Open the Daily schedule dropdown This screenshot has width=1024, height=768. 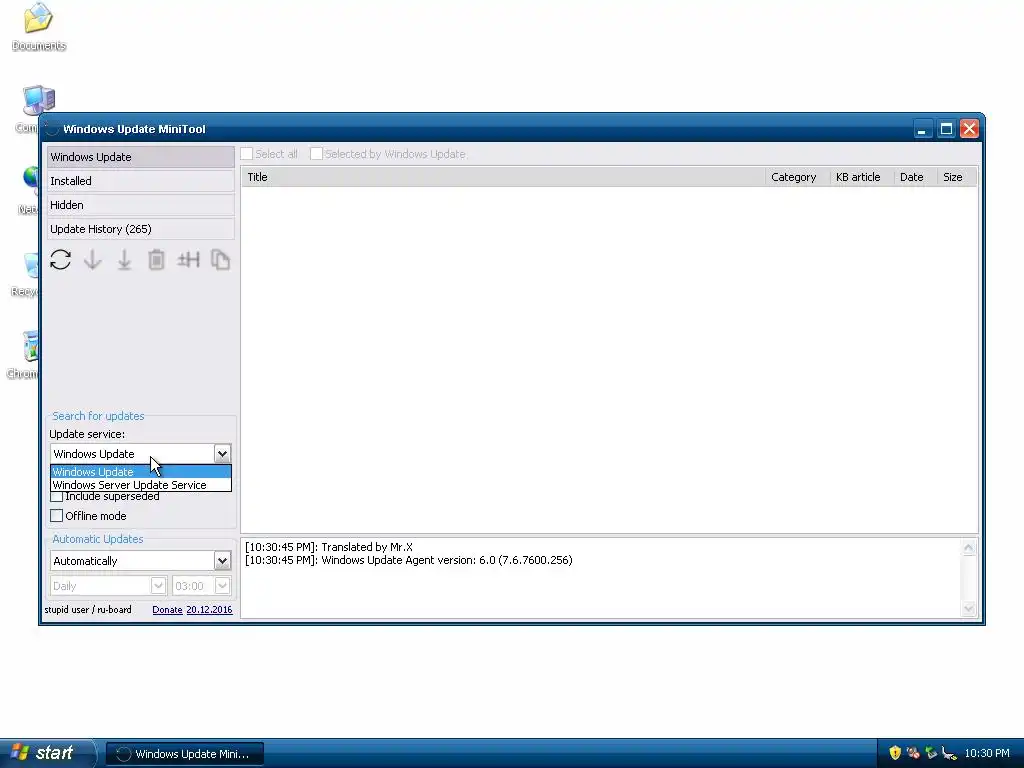[x=158, y=586]
